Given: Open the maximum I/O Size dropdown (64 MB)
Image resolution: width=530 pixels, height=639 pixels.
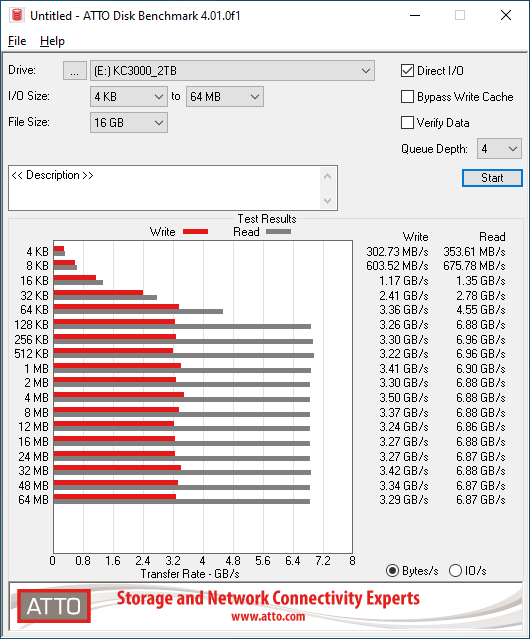Looking at the screenshot, I should [225, 97].
